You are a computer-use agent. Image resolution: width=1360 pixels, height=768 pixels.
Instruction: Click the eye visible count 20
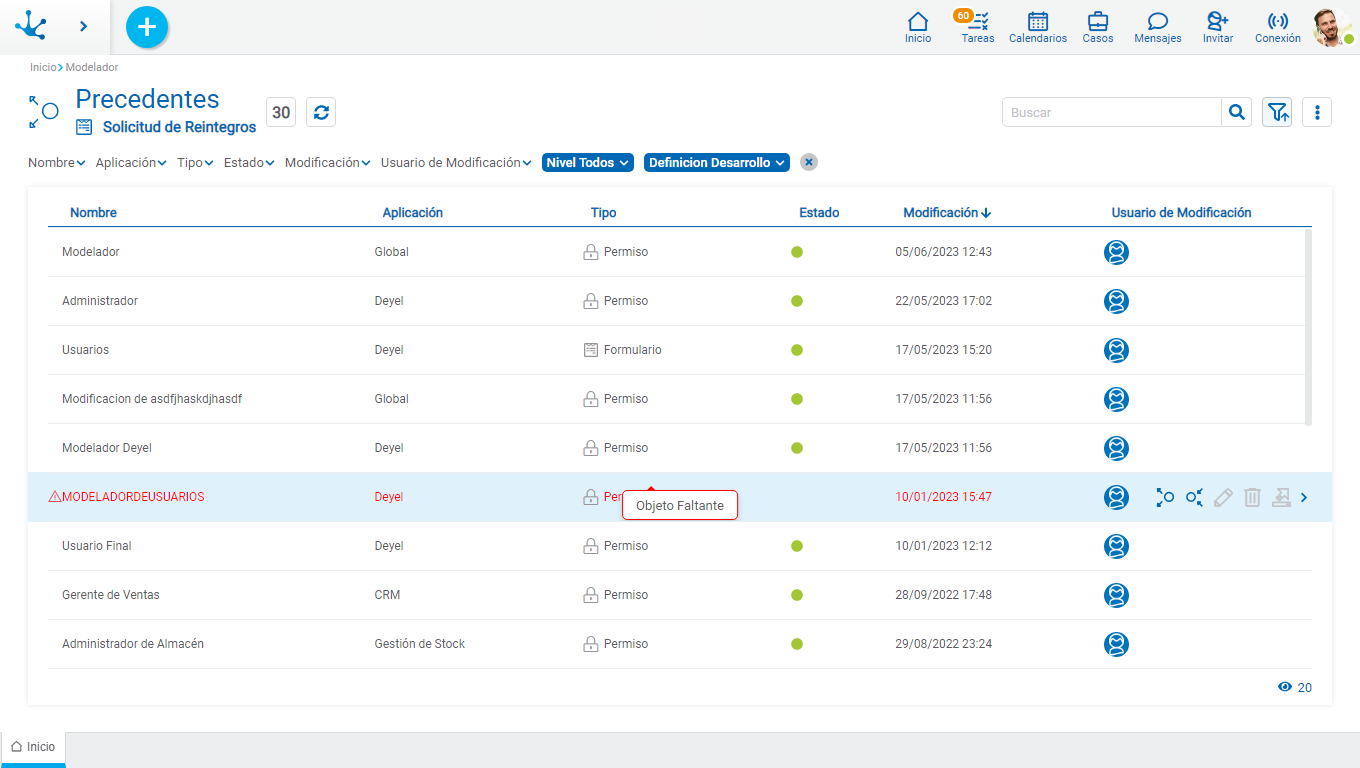(x=1295, y=687)
